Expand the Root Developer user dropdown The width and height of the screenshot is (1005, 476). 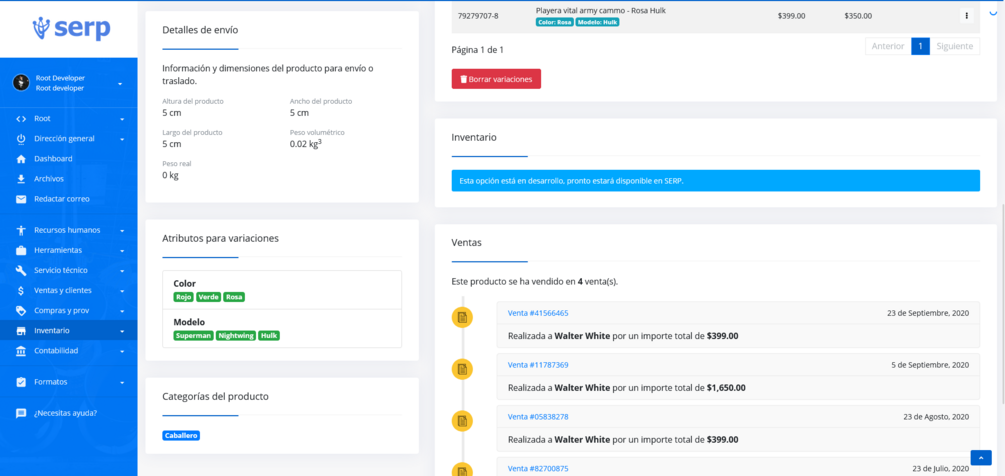(x=120, y=84)
